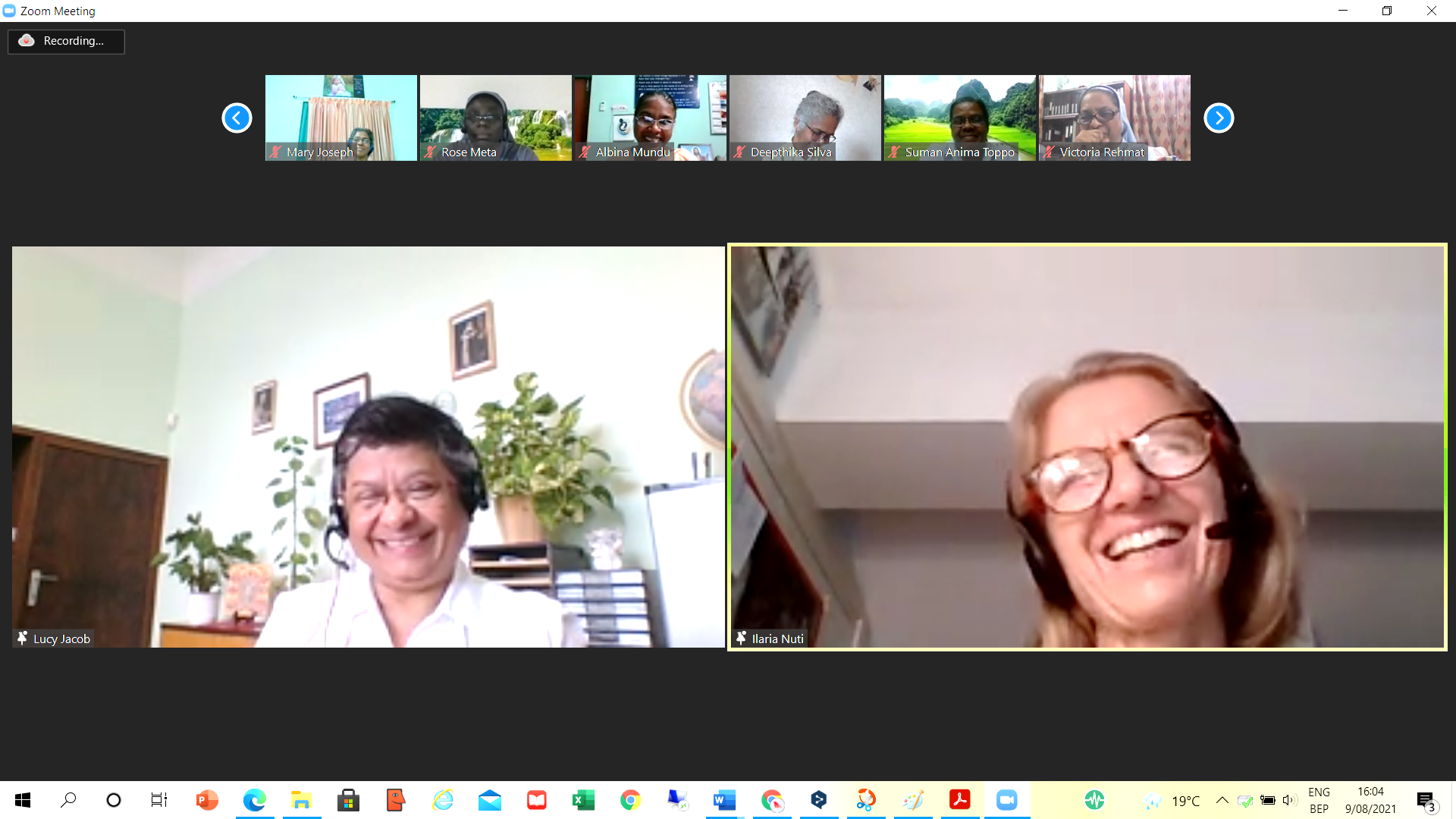Click Albina Mundu's muted microphone icon
The image size is (1456, 819).
point(585,152)
